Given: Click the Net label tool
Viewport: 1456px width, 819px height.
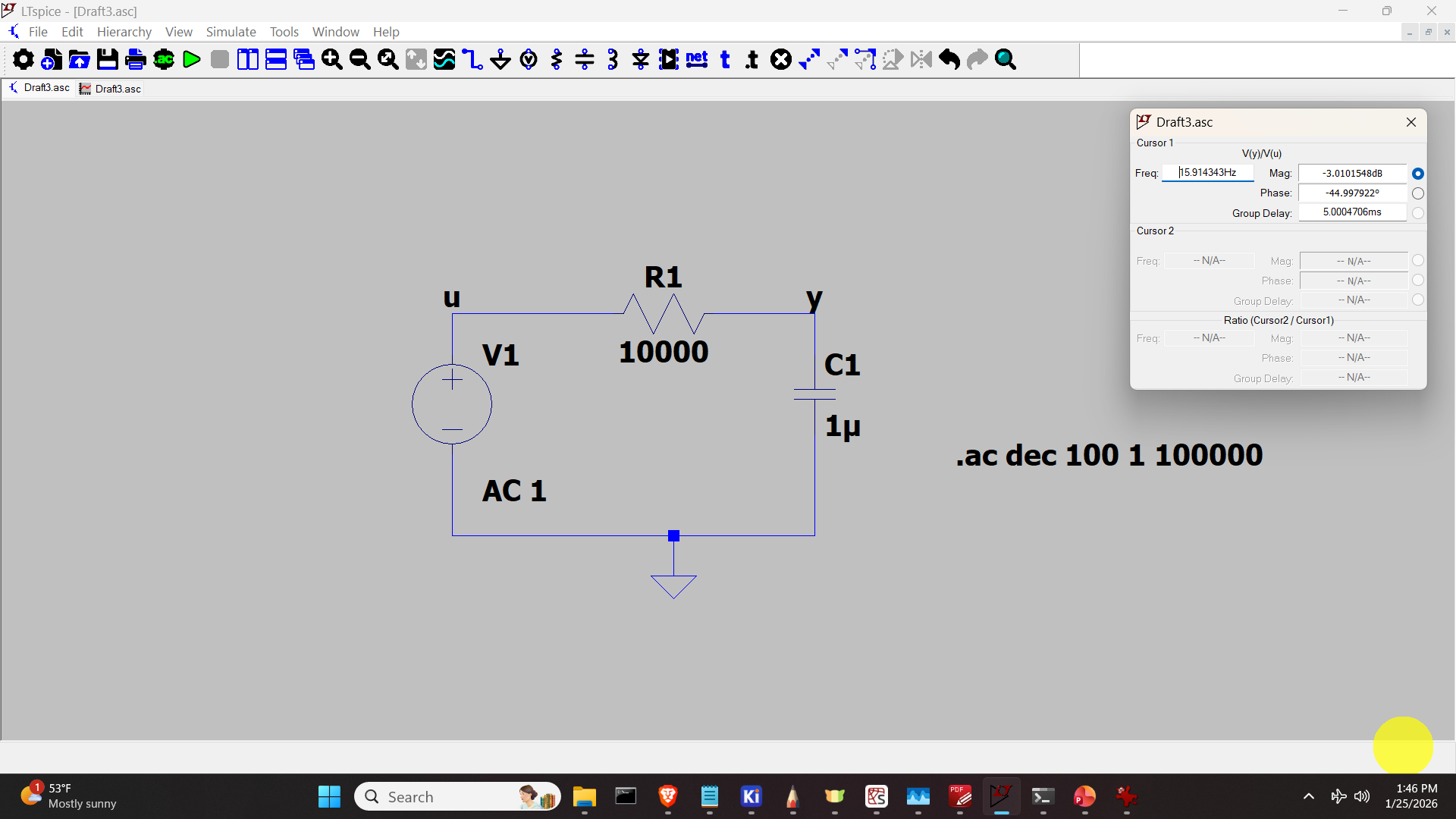Looking at the screenshot, I should 697,59.
